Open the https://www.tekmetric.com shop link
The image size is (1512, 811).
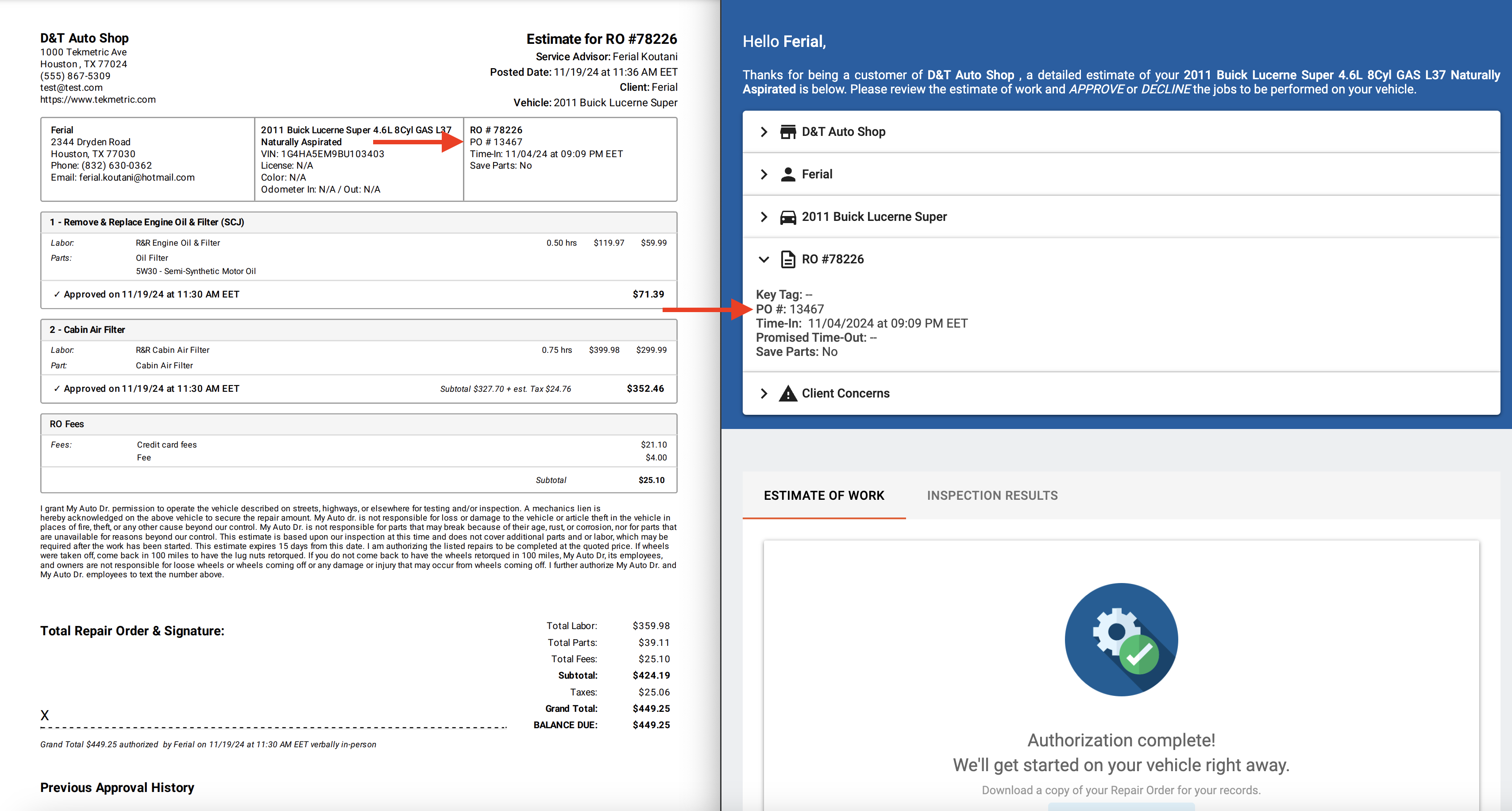click(98, 100)
